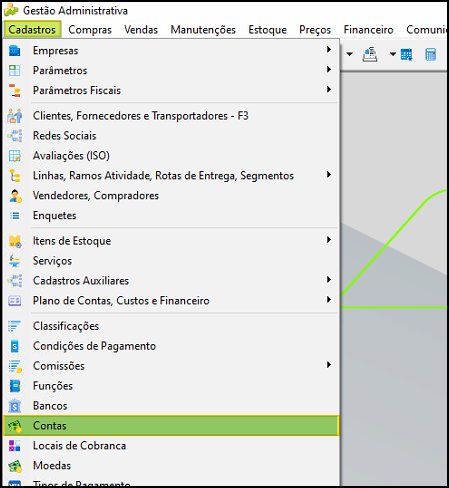Screen dimensions: 449x488
Task: Open the Manutenções menu
Action: coord(203,30)
